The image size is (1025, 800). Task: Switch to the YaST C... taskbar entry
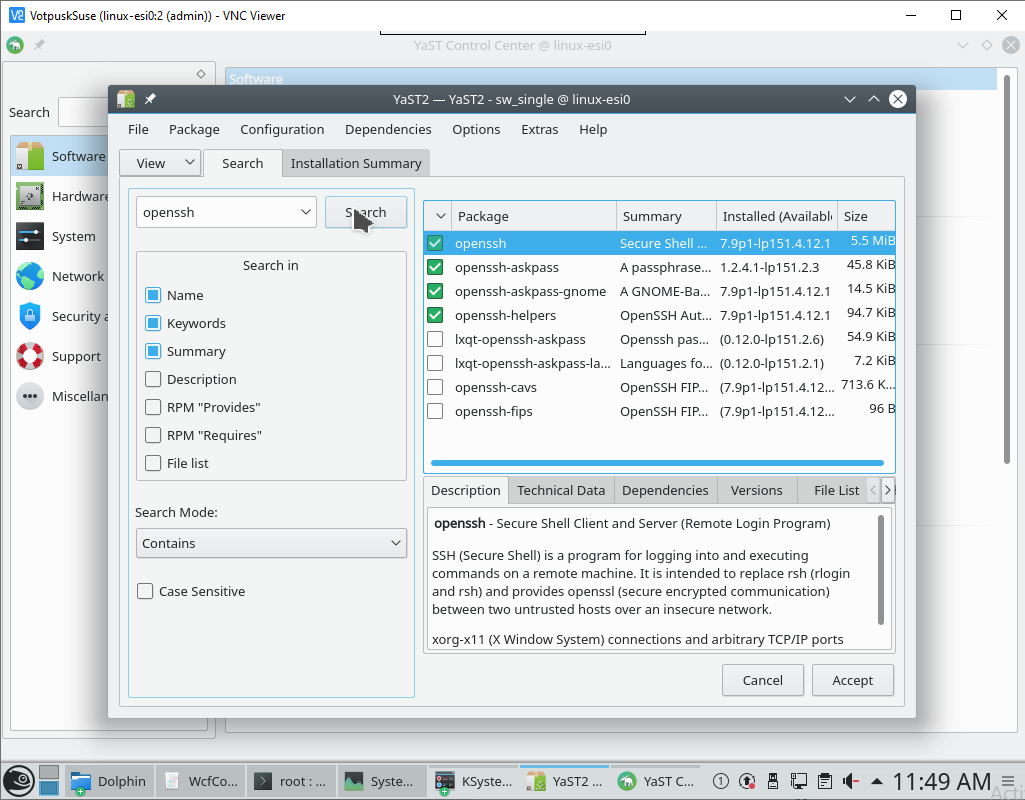(x=656, y=781)
